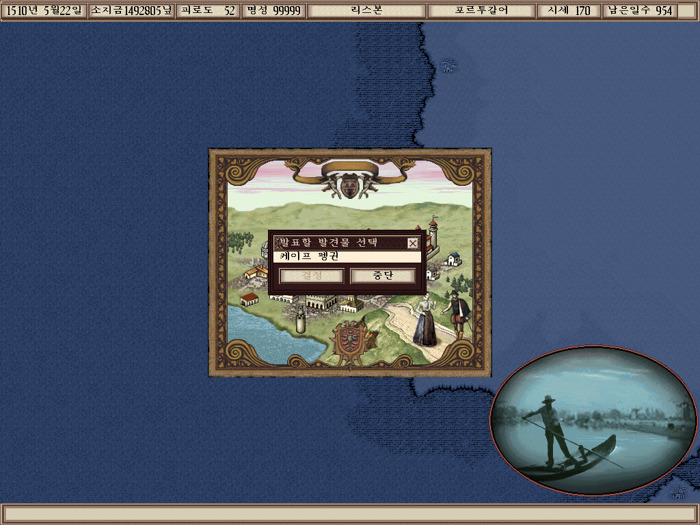The width and height of the screenshot is (700, 525).
Task: Click the empty message bar at bottom
Action: [350, 514]
